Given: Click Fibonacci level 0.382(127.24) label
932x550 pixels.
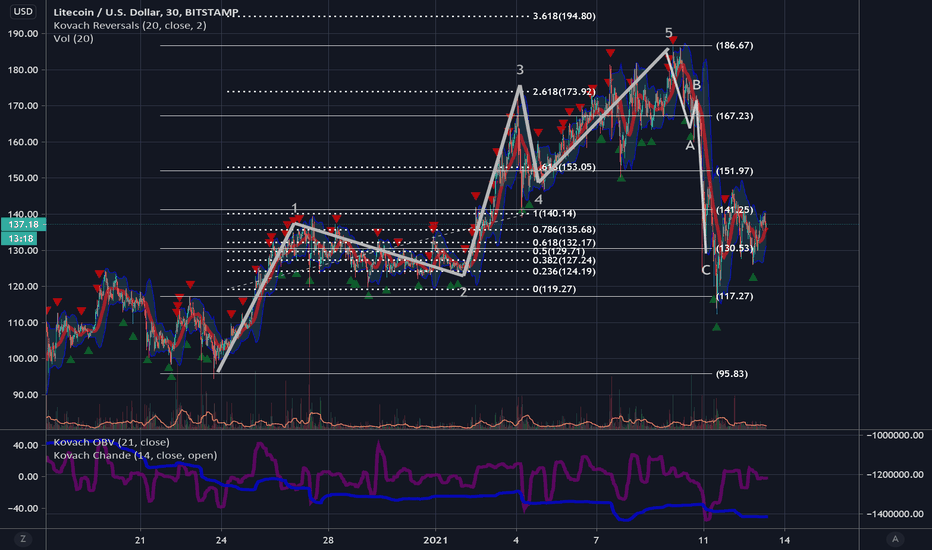Looking at the screenshot, I should (x=563, y=260).
